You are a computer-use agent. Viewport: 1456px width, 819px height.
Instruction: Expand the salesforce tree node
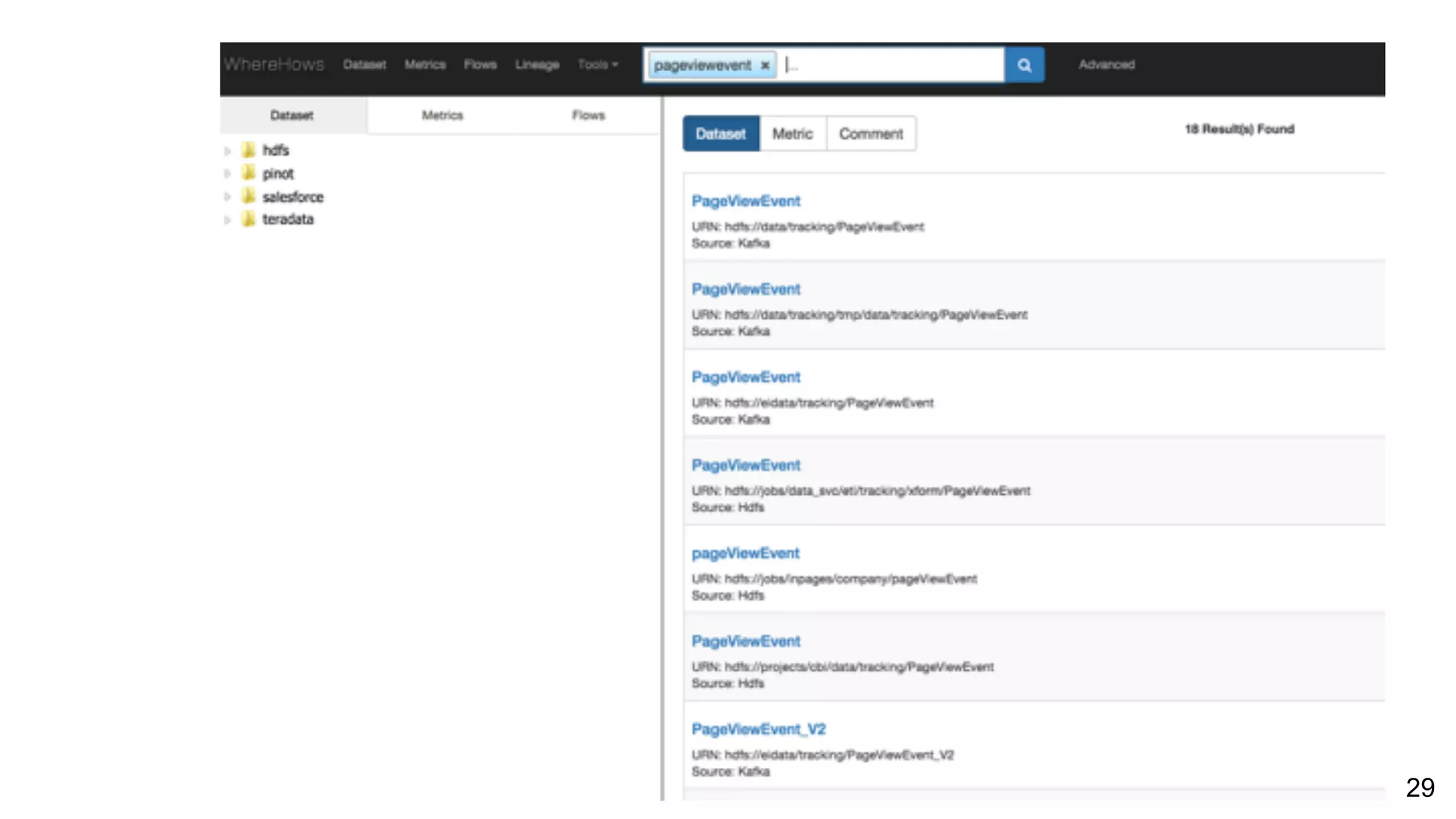(x=227, y=197)
